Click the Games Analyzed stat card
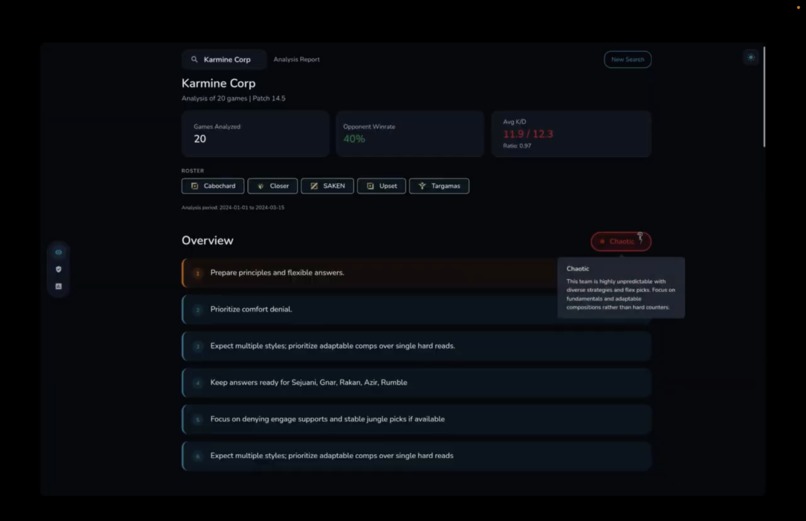 point(255,134)
